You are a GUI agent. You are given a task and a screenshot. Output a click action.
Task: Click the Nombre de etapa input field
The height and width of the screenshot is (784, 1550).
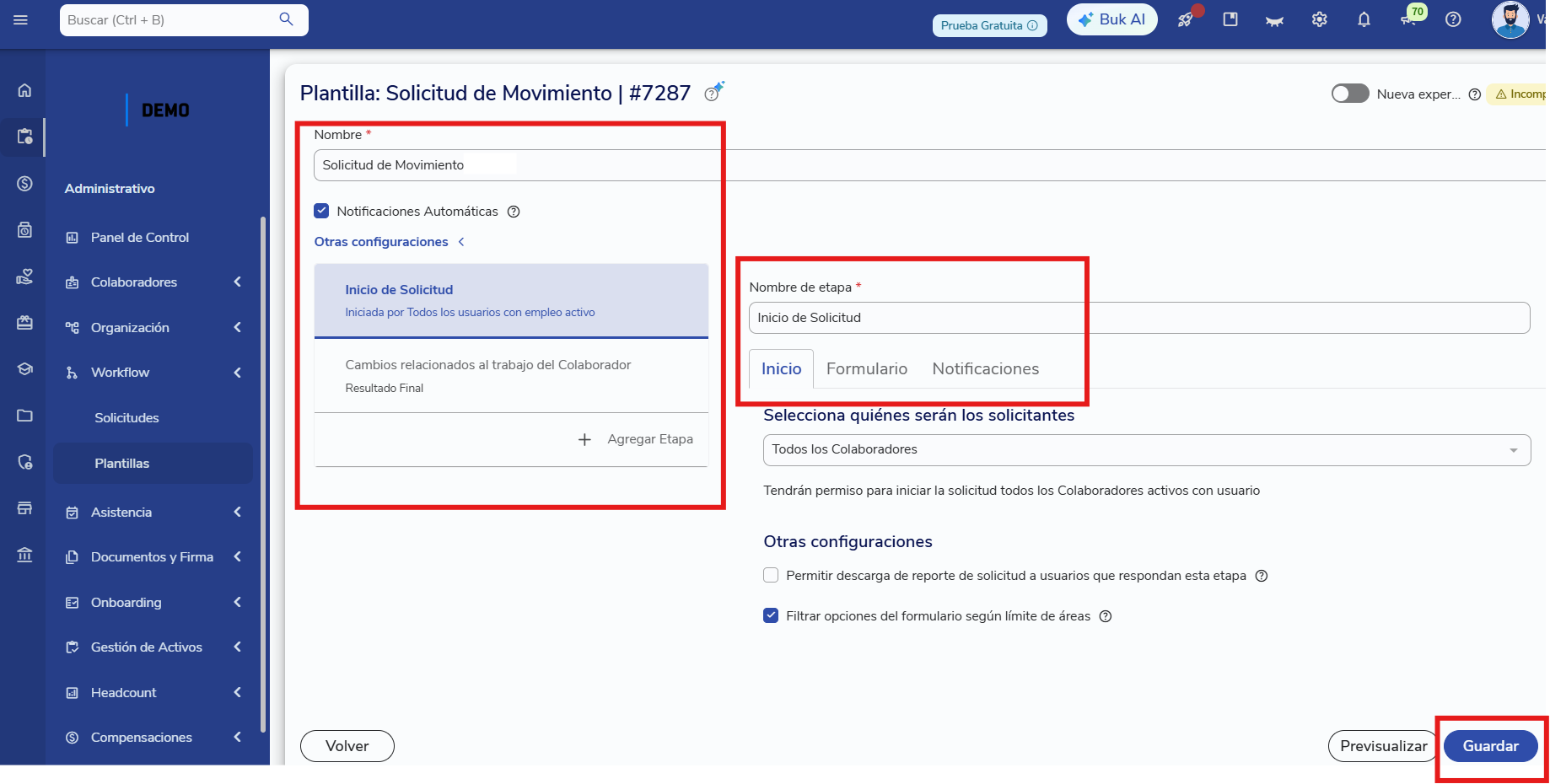pos(1139,318)
